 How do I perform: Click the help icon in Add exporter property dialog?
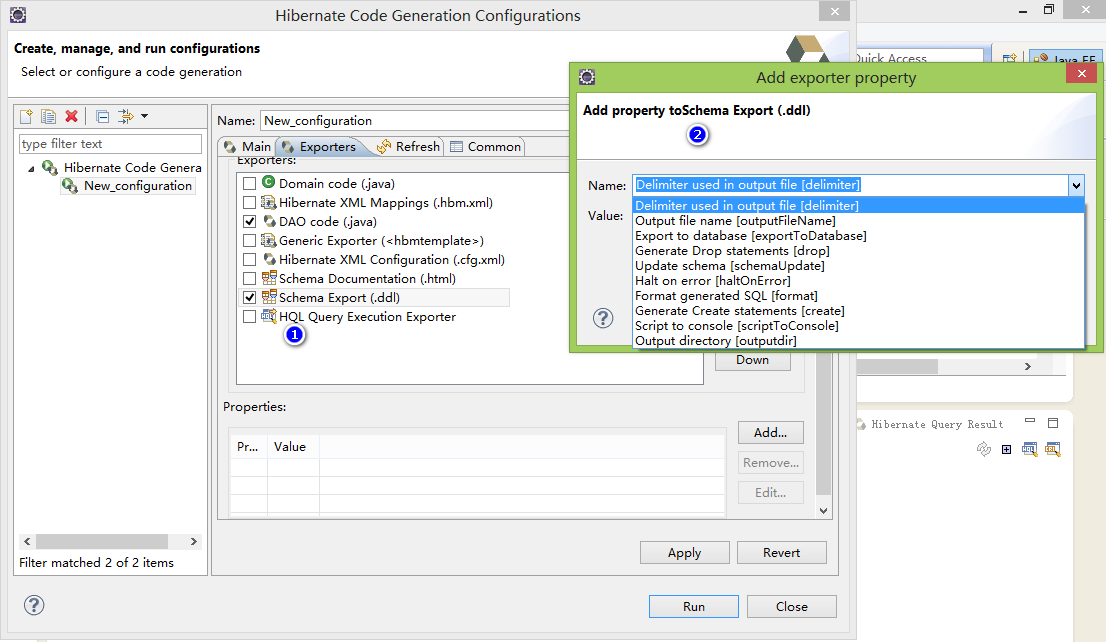(603, 318)
